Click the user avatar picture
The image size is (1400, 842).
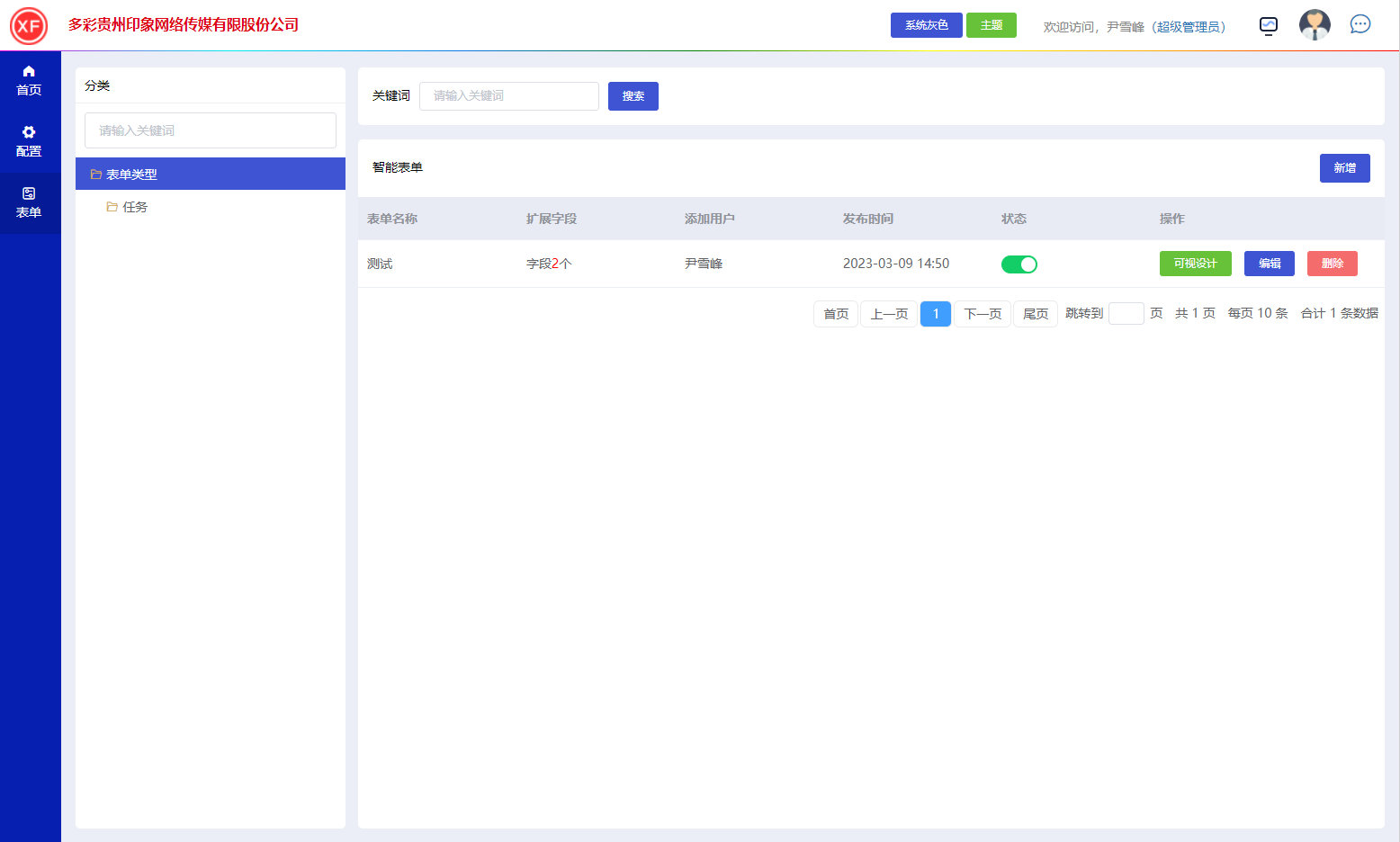(x=1314, y=25)
